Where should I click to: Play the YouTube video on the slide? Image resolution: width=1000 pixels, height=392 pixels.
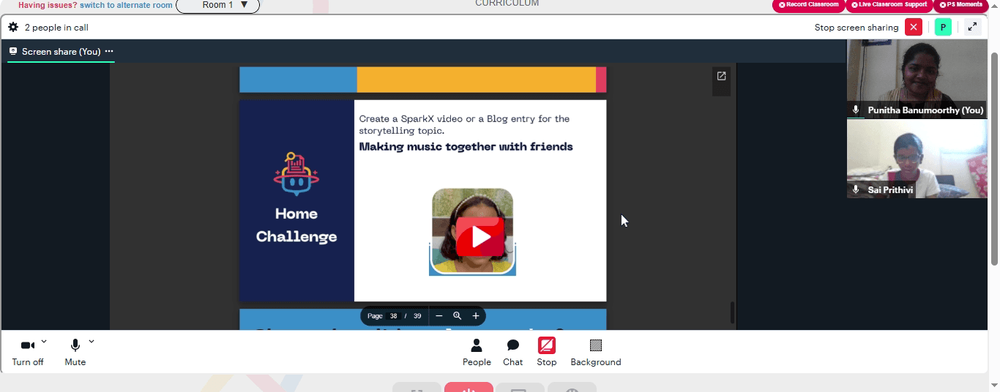tap(480, 236)
